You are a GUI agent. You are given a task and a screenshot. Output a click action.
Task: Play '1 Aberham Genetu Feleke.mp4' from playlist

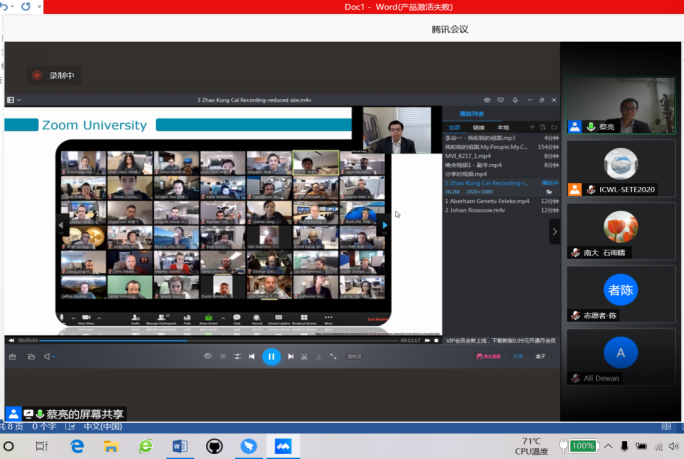tap(488, 201)
